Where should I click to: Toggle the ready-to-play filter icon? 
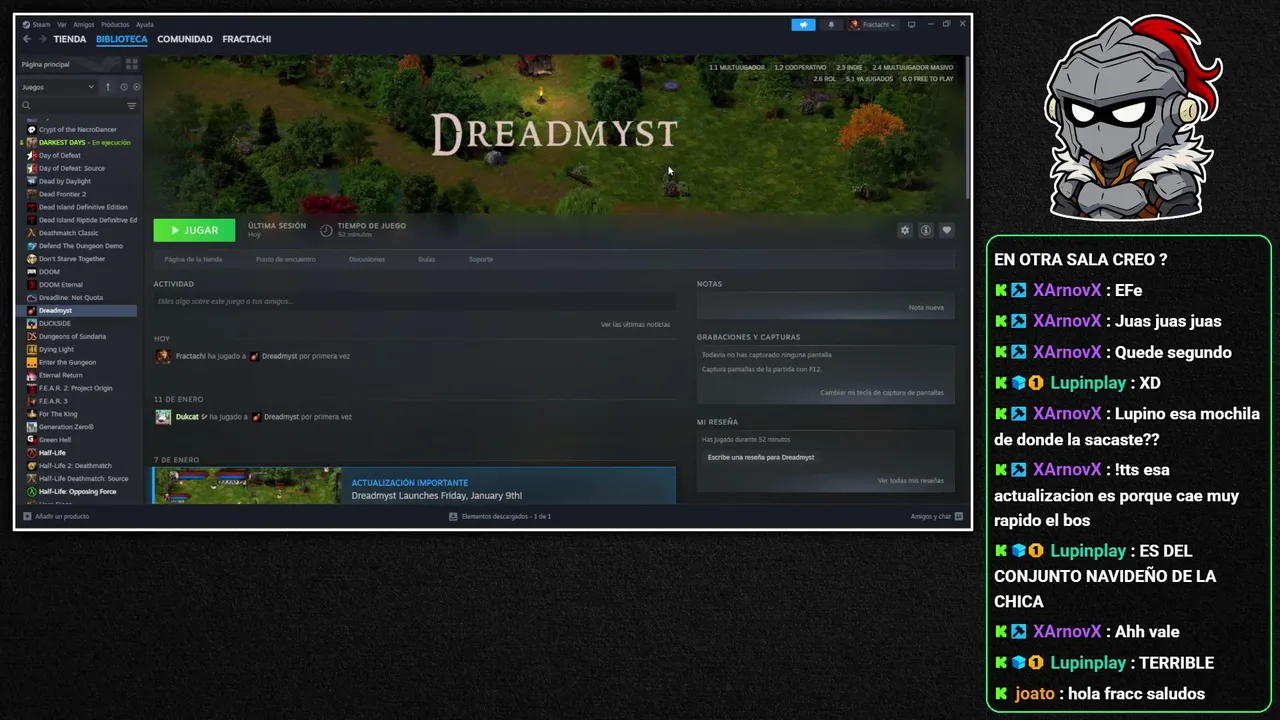pos(136,87)
